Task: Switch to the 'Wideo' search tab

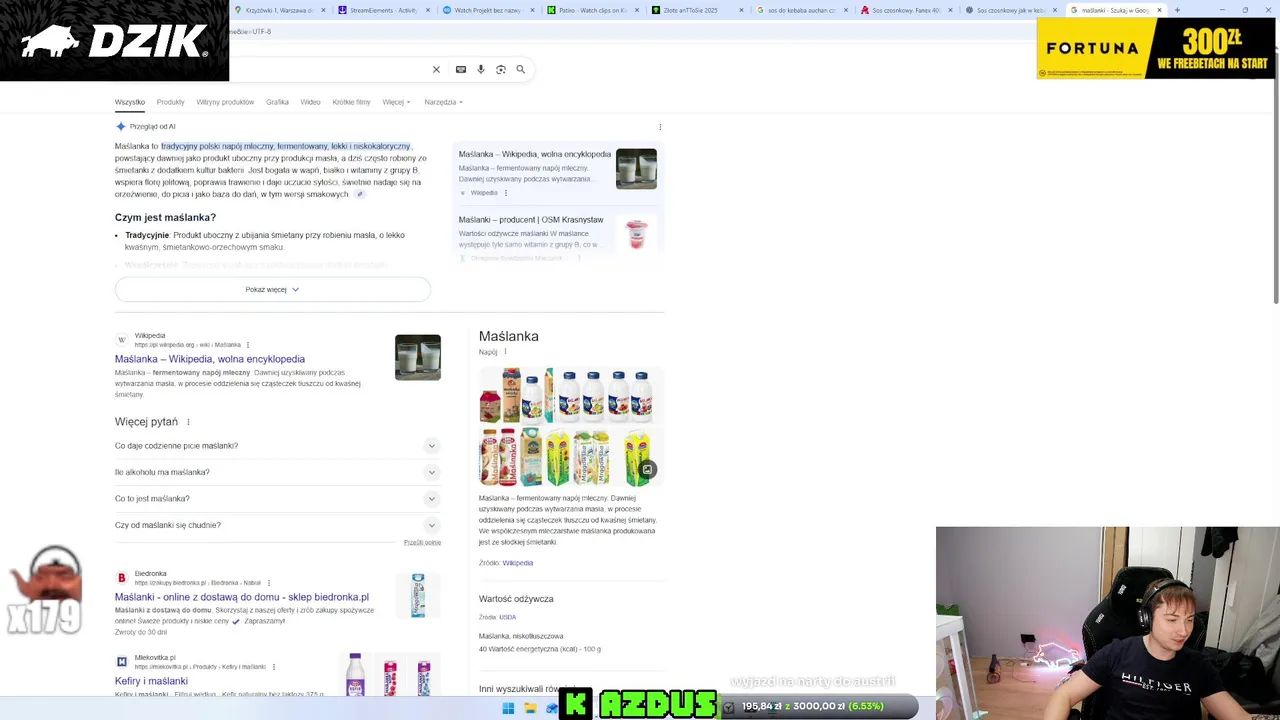Action: coord(311,102)
